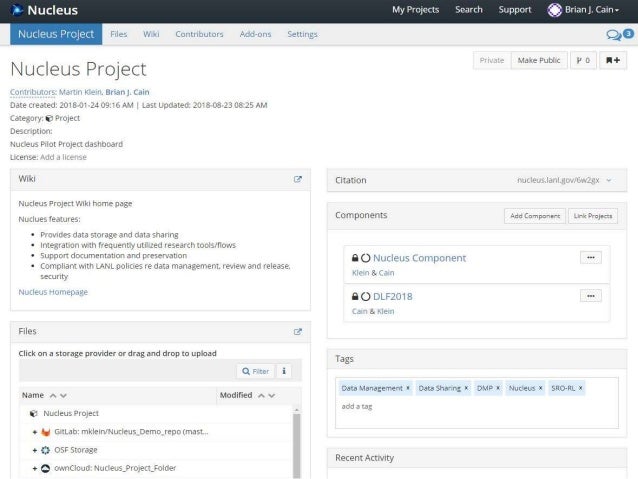Viewport: 638px width, 479px height.
Task: Remove the Data Management tag
Action: tap(408, 388)
